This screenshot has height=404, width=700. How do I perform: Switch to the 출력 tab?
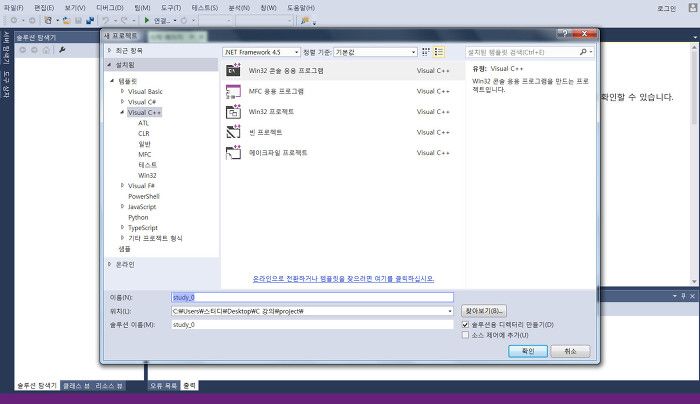[x=189, y=386]
